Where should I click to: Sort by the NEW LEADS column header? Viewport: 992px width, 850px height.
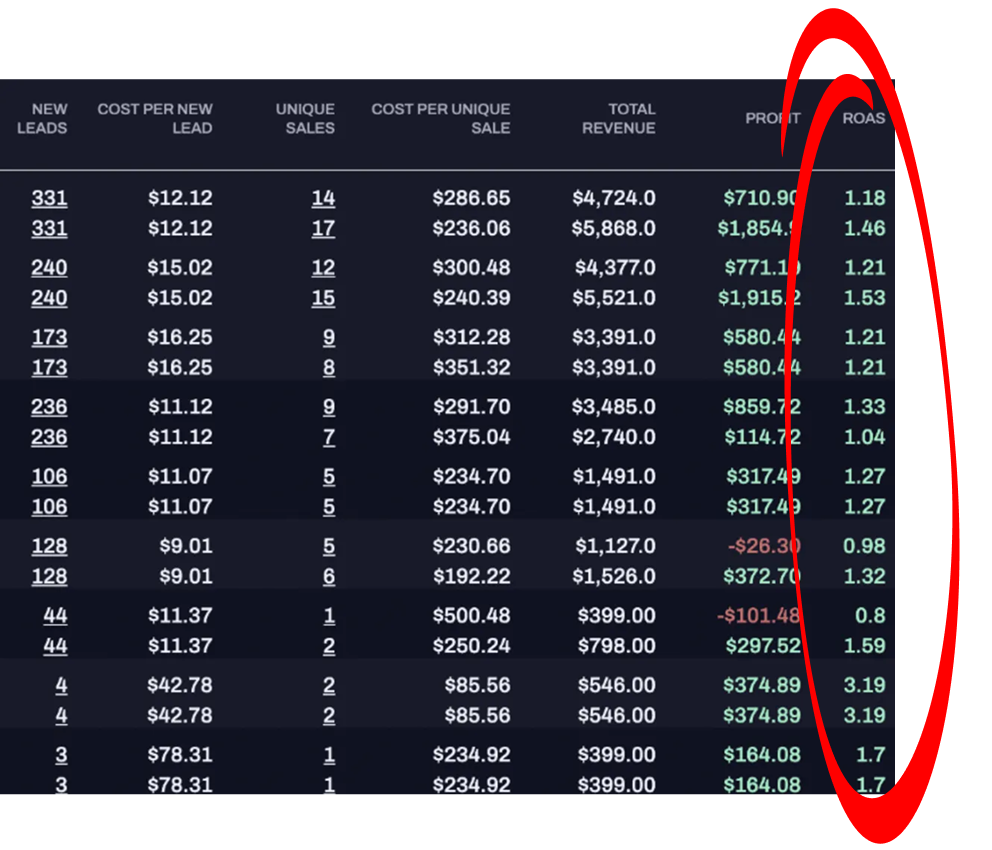point(42,118)
